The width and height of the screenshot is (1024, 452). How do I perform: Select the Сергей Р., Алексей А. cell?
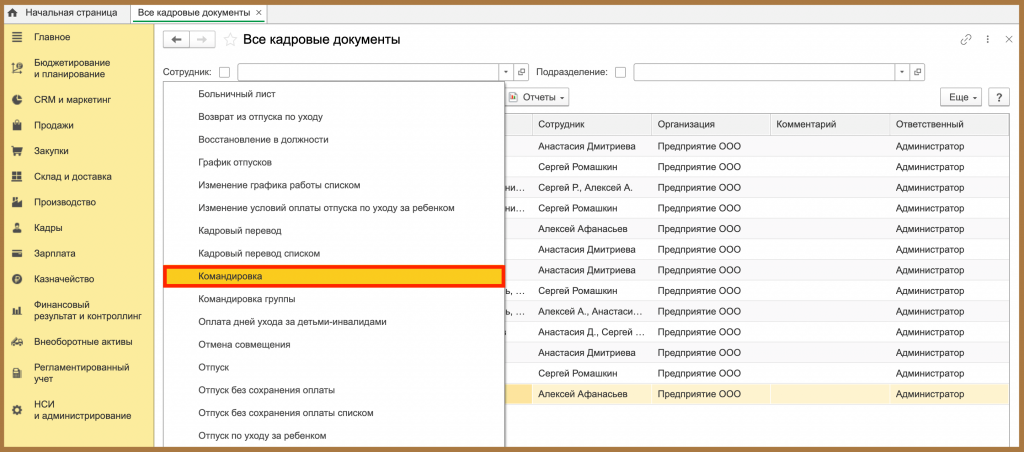591,187
